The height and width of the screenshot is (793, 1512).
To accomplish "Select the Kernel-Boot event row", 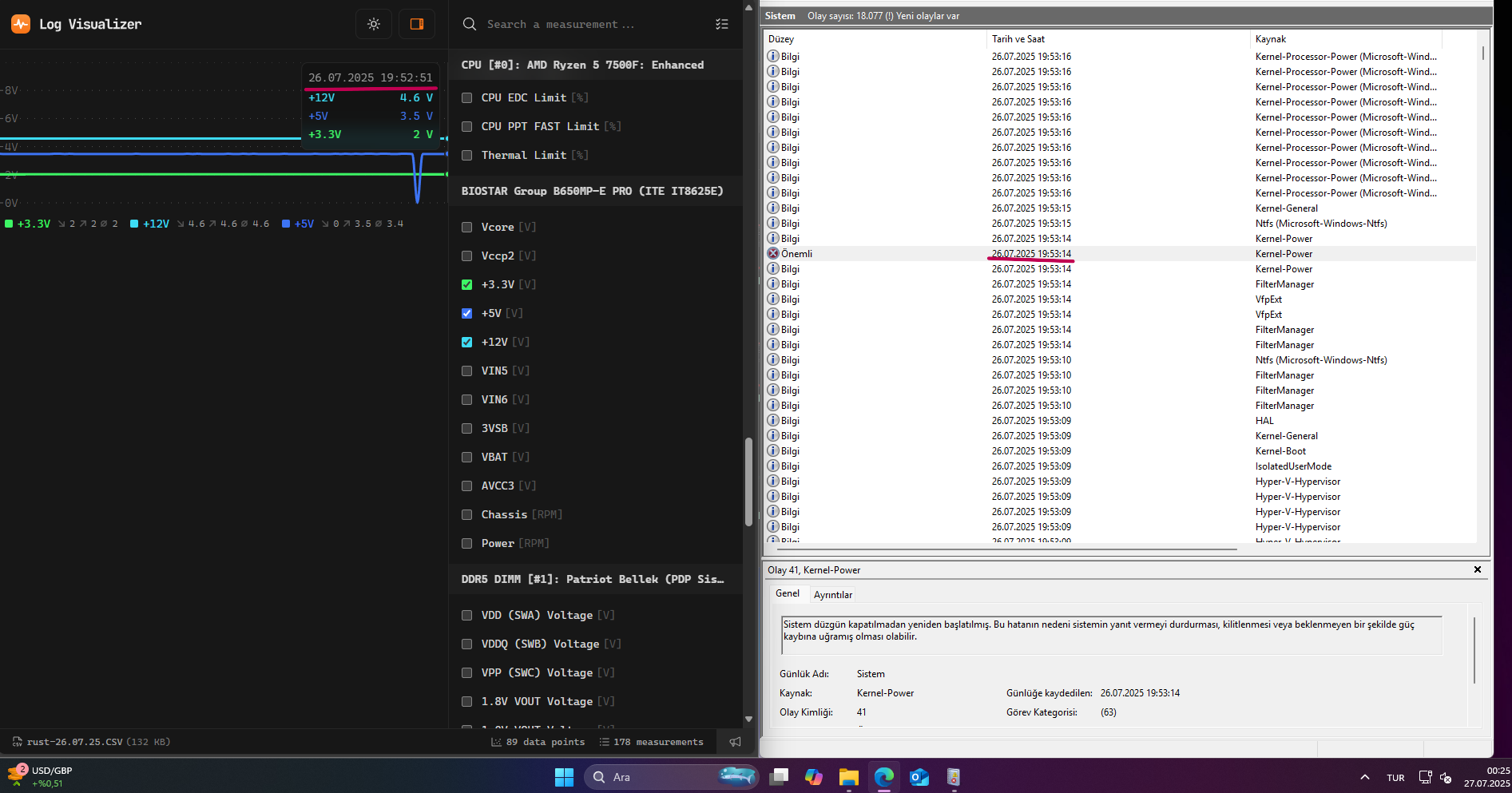I will coord(1118,450).
